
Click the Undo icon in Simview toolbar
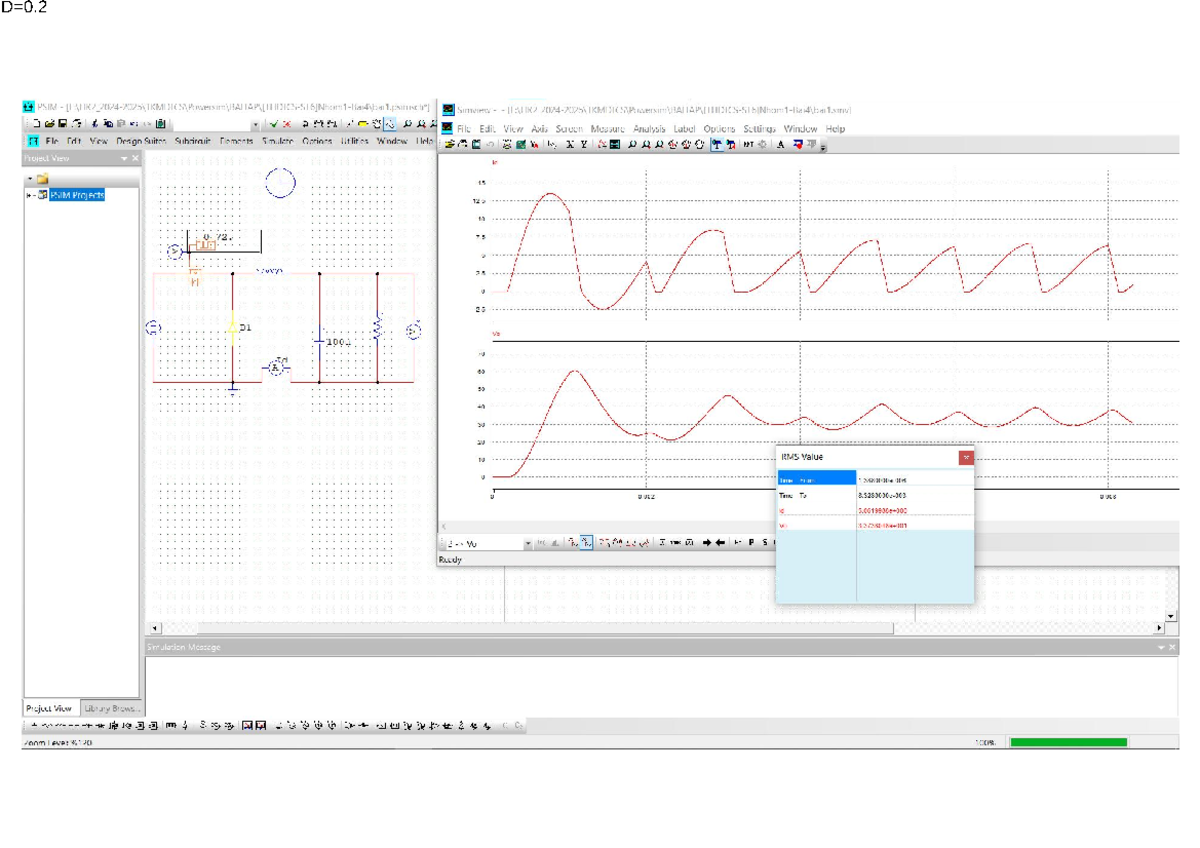(490, 144)
